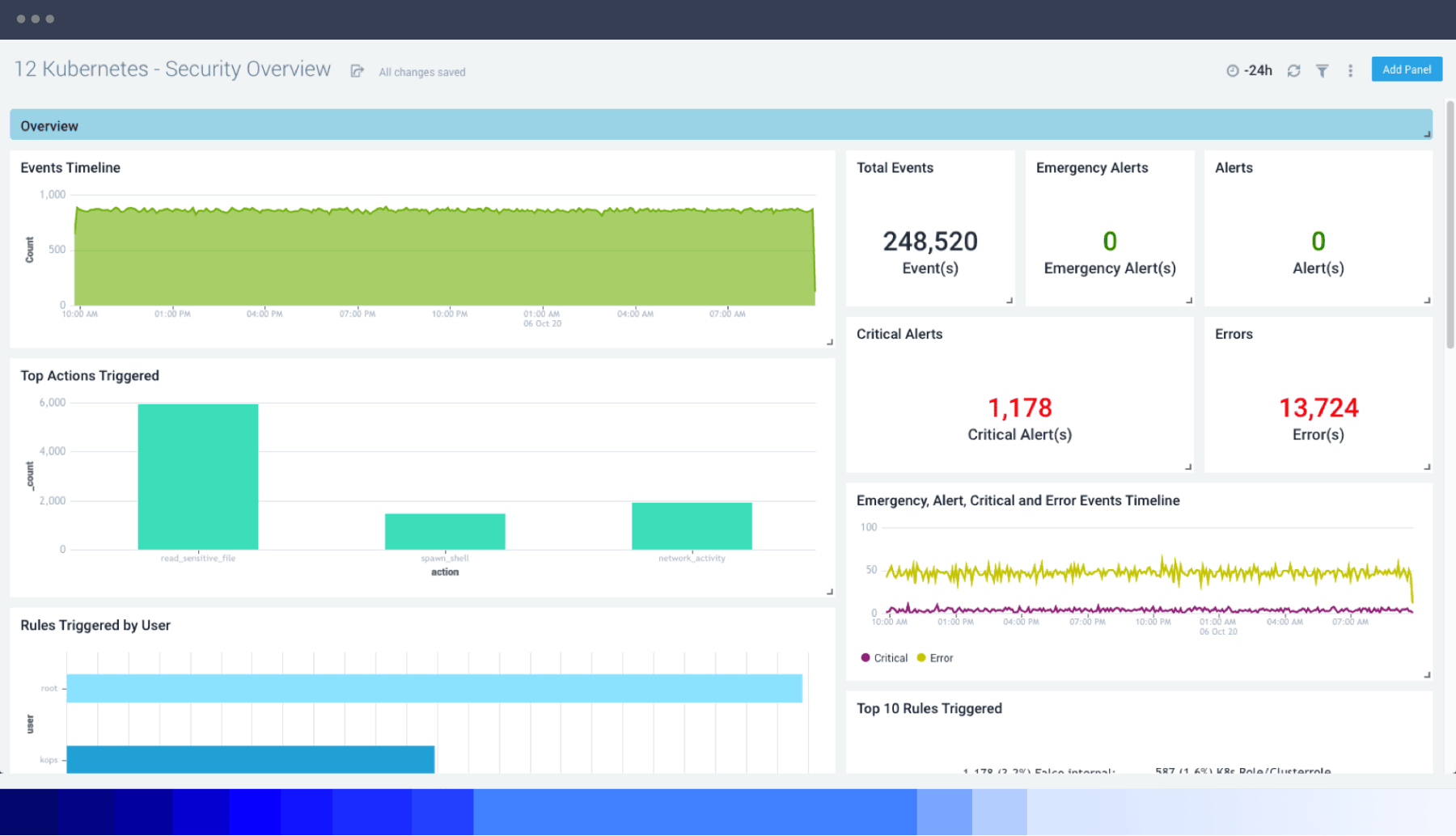Click the Critical Alerts value 1,178
The width and height of the screenshot is (1456, 836).
pyautogui.click(x=1019, y=407)
